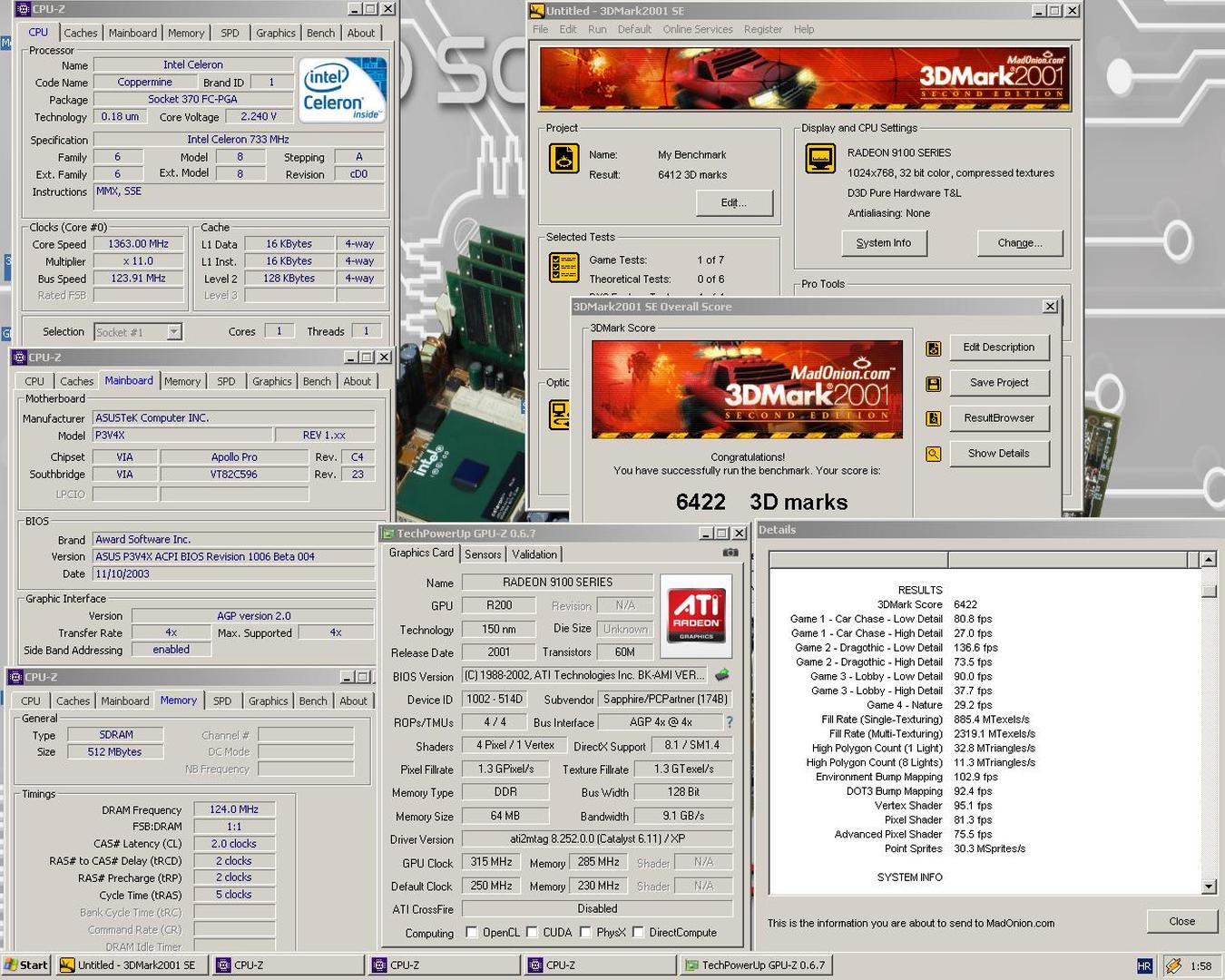Open the Register menu

tap(763, 29)
